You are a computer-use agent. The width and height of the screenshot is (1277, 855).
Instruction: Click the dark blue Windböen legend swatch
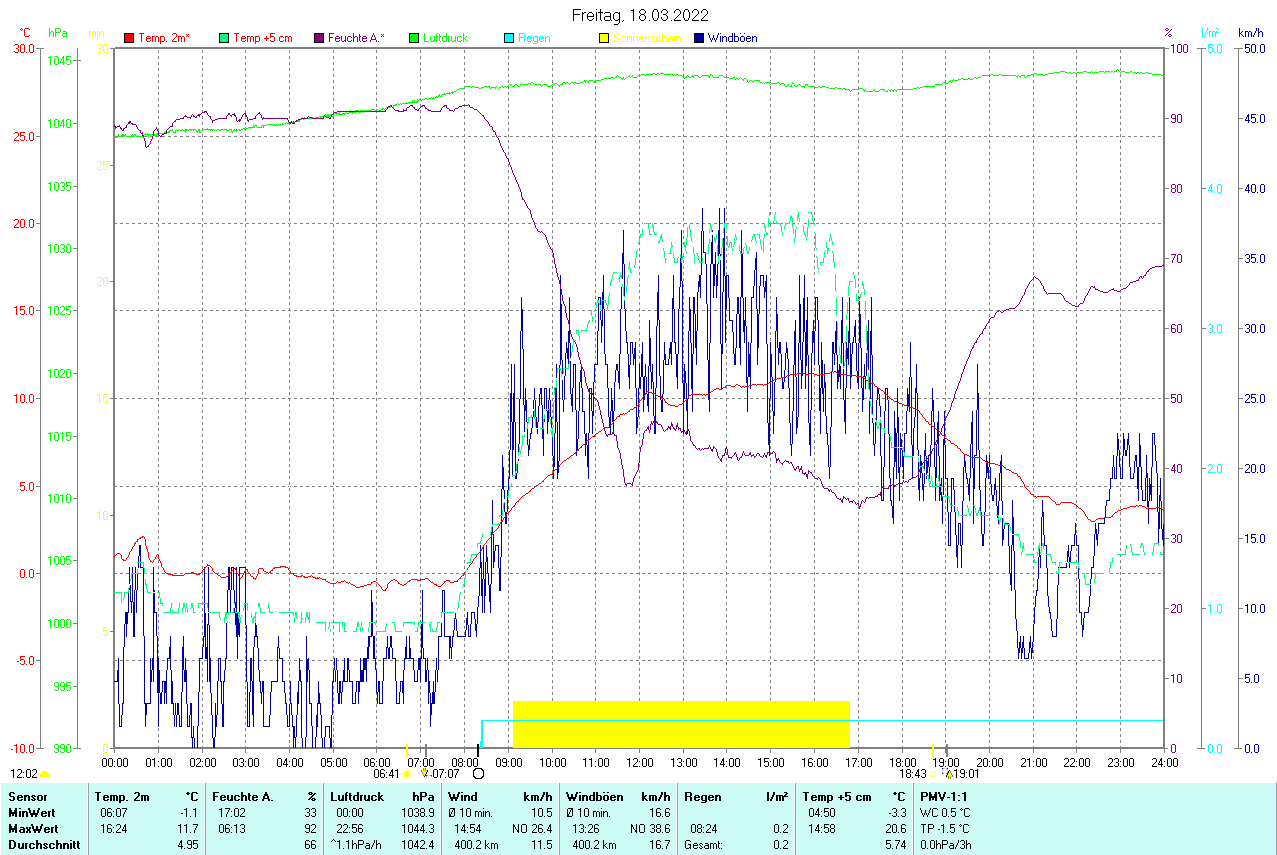point(699,38)
